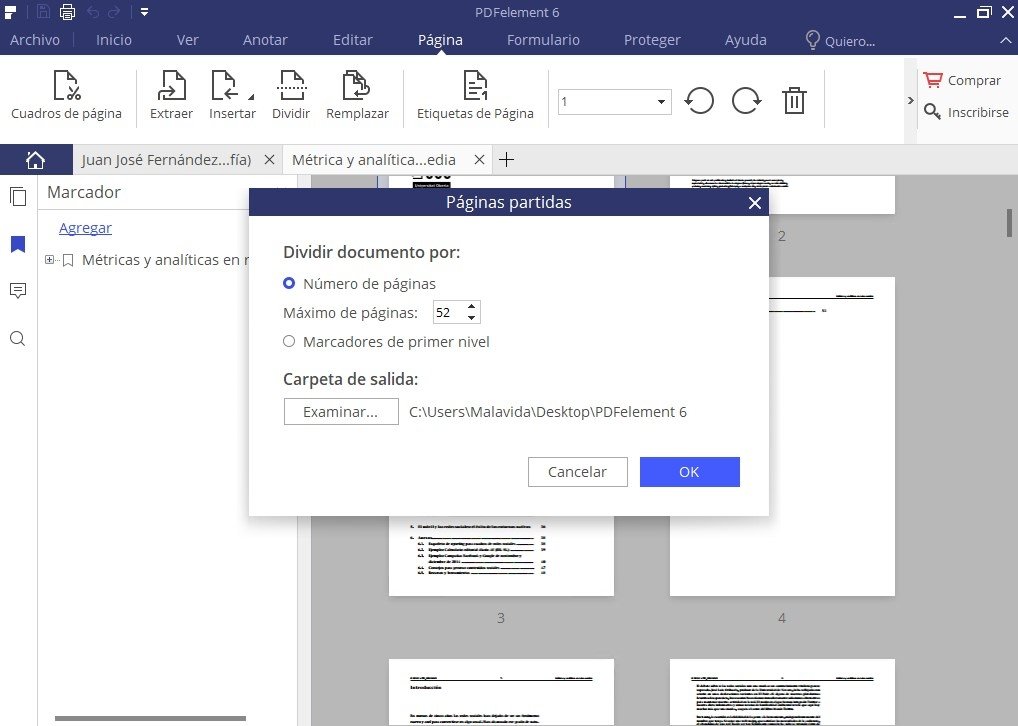
Task: Switch to the Ver tab
Action: point(188,40)
